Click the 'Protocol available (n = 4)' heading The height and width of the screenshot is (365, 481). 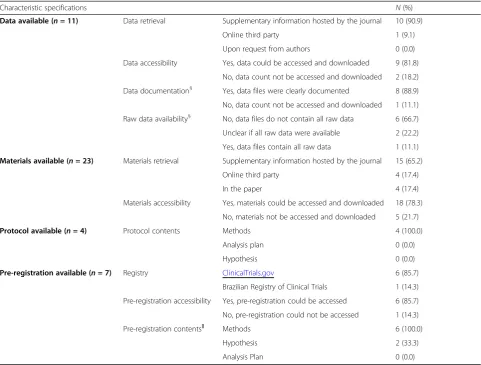point(43,231)
